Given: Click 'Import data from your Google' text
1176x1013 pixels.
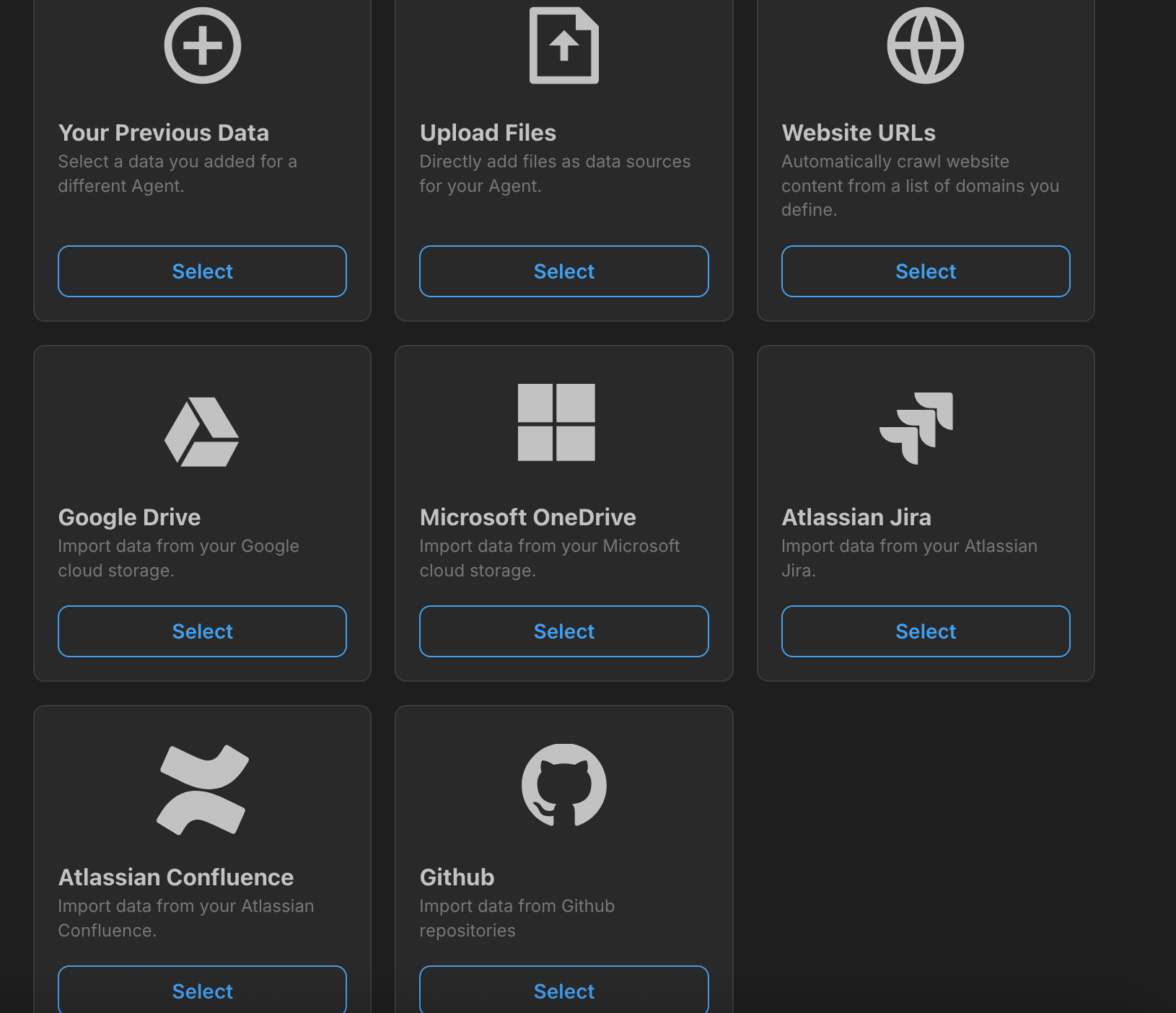Looking at the screenshot, I should (x=178, y=558).
